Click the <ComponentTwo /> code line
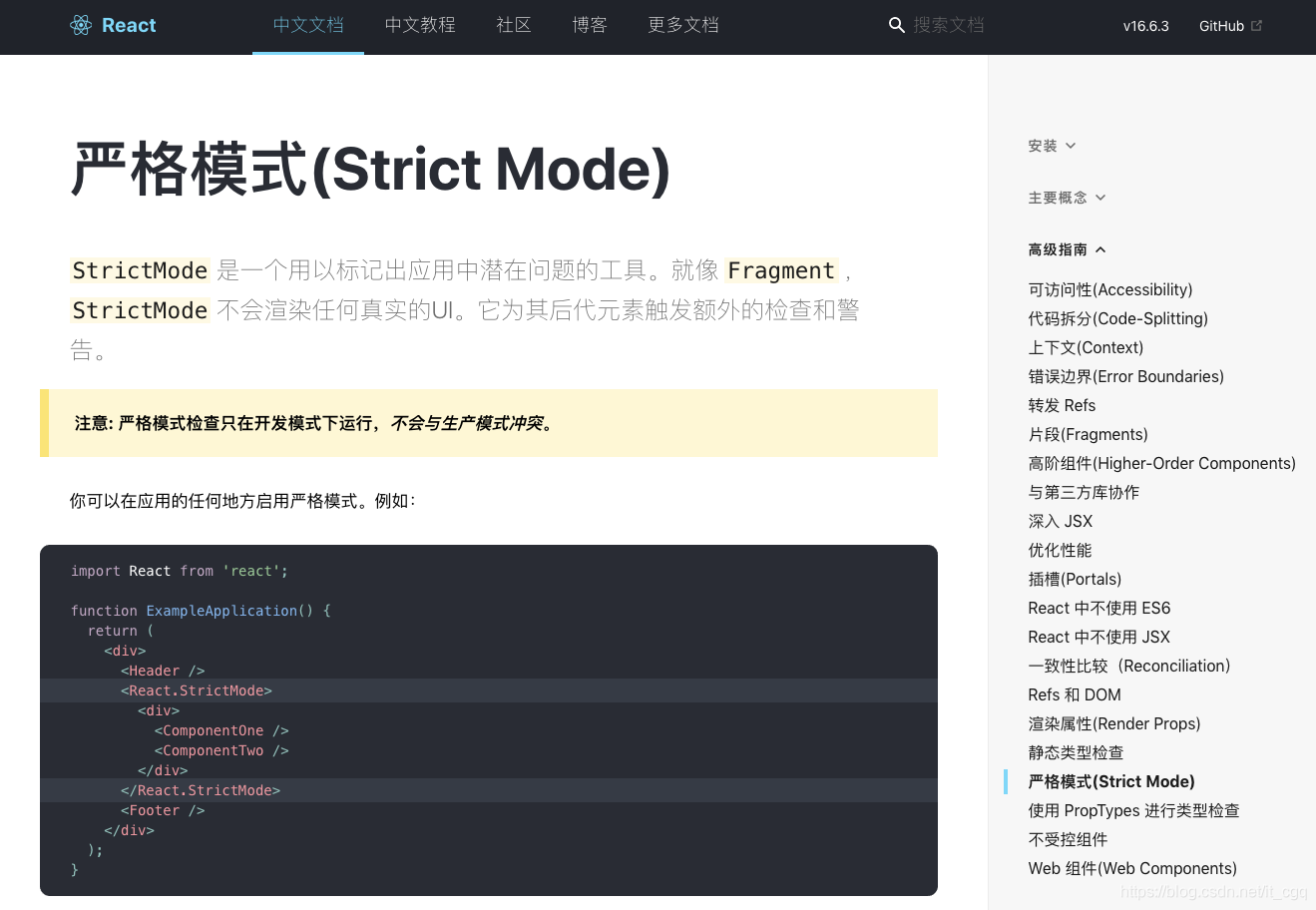The image size is (1316, 910). [221, 750]
